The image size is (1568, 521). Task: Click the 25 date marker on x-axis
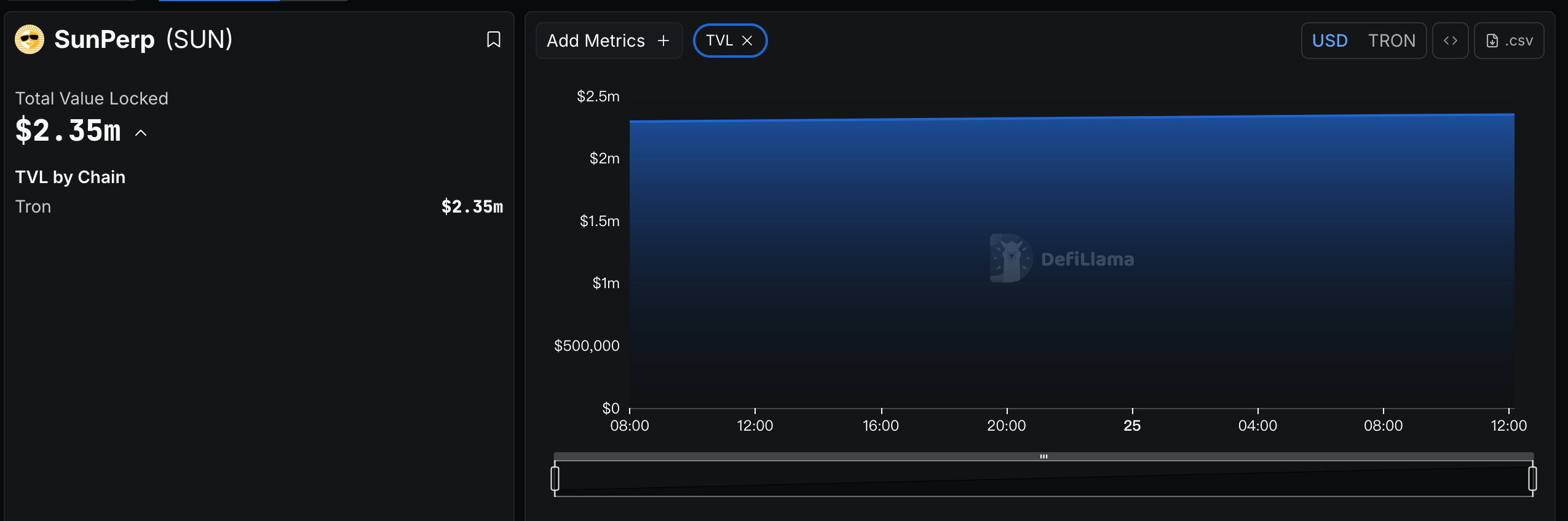click(x=1132, y=425)
